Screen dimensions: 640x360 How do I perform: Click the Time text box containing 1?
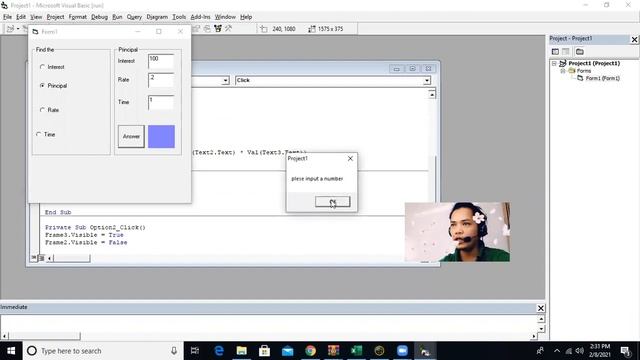coord(161,102)
